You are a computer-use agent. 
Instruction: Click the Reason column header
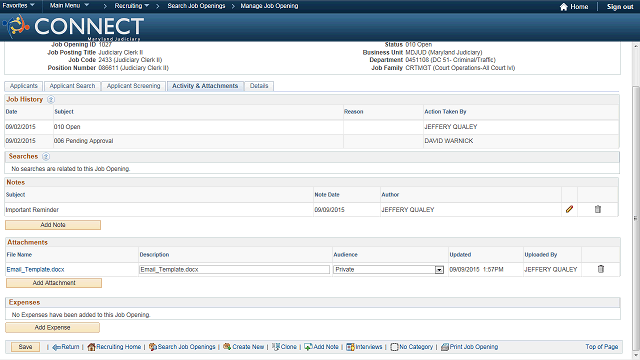pos(353,111)
